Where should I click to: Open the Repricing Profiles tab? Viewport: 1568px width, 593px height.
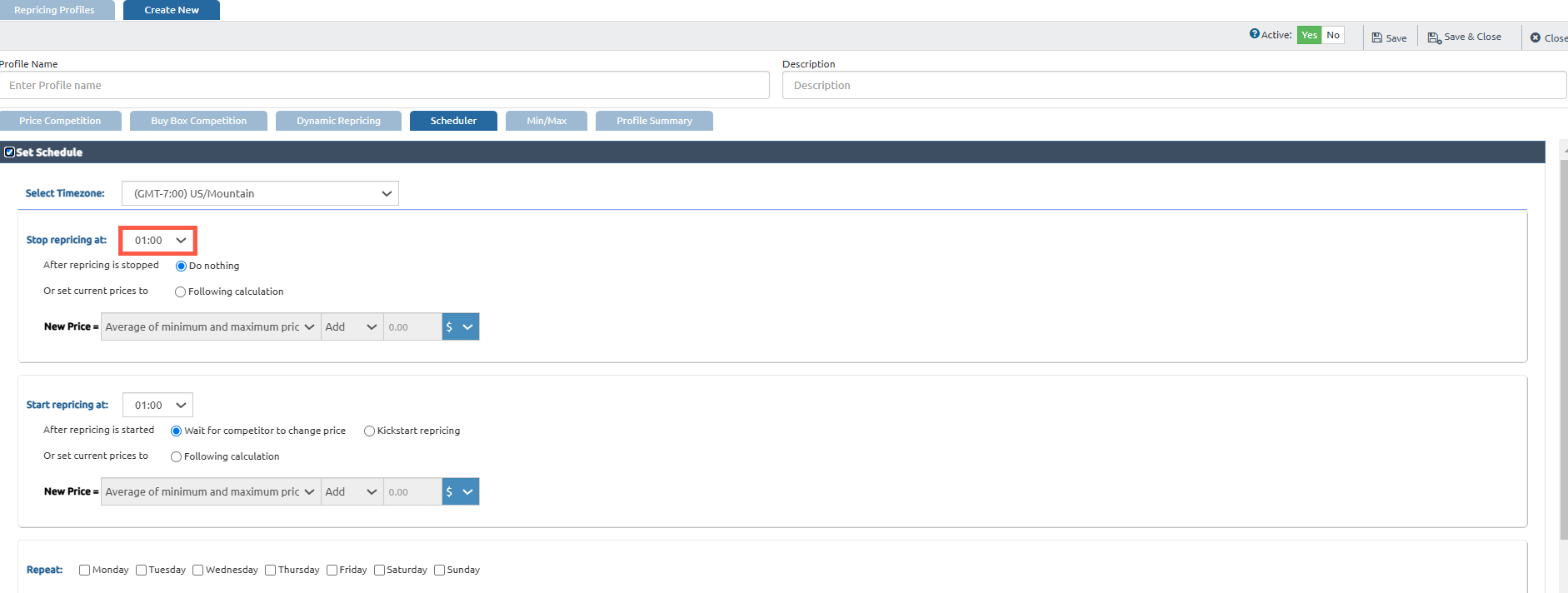click(55, 10)
